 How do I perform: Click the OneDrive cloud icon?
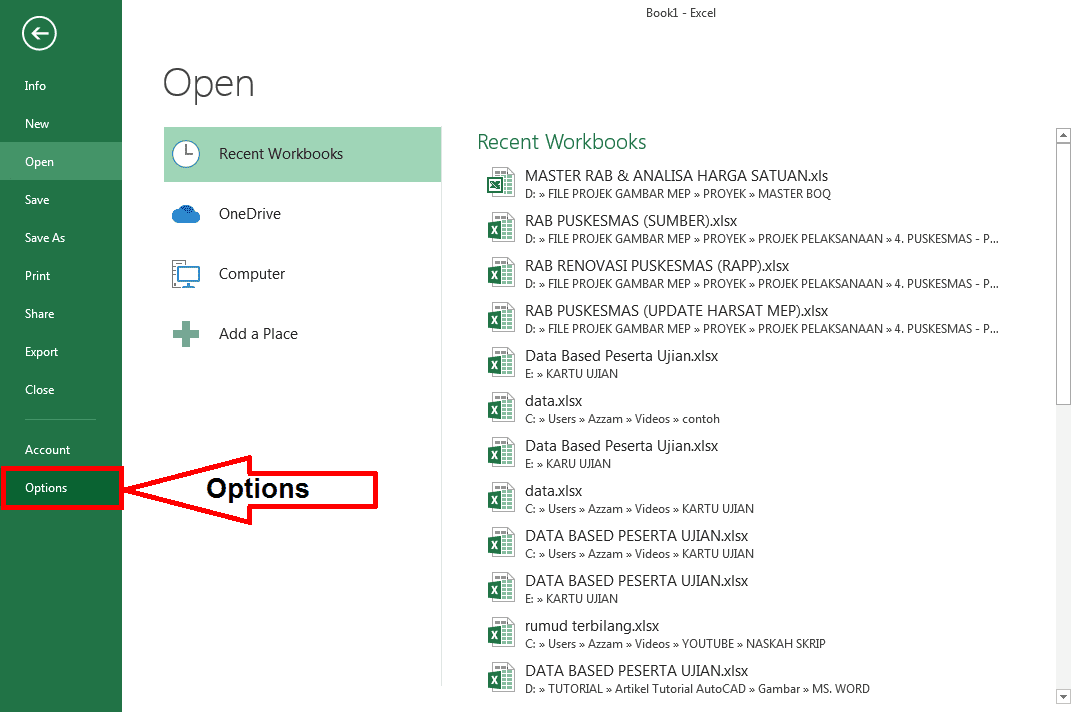tap(186, 213)
